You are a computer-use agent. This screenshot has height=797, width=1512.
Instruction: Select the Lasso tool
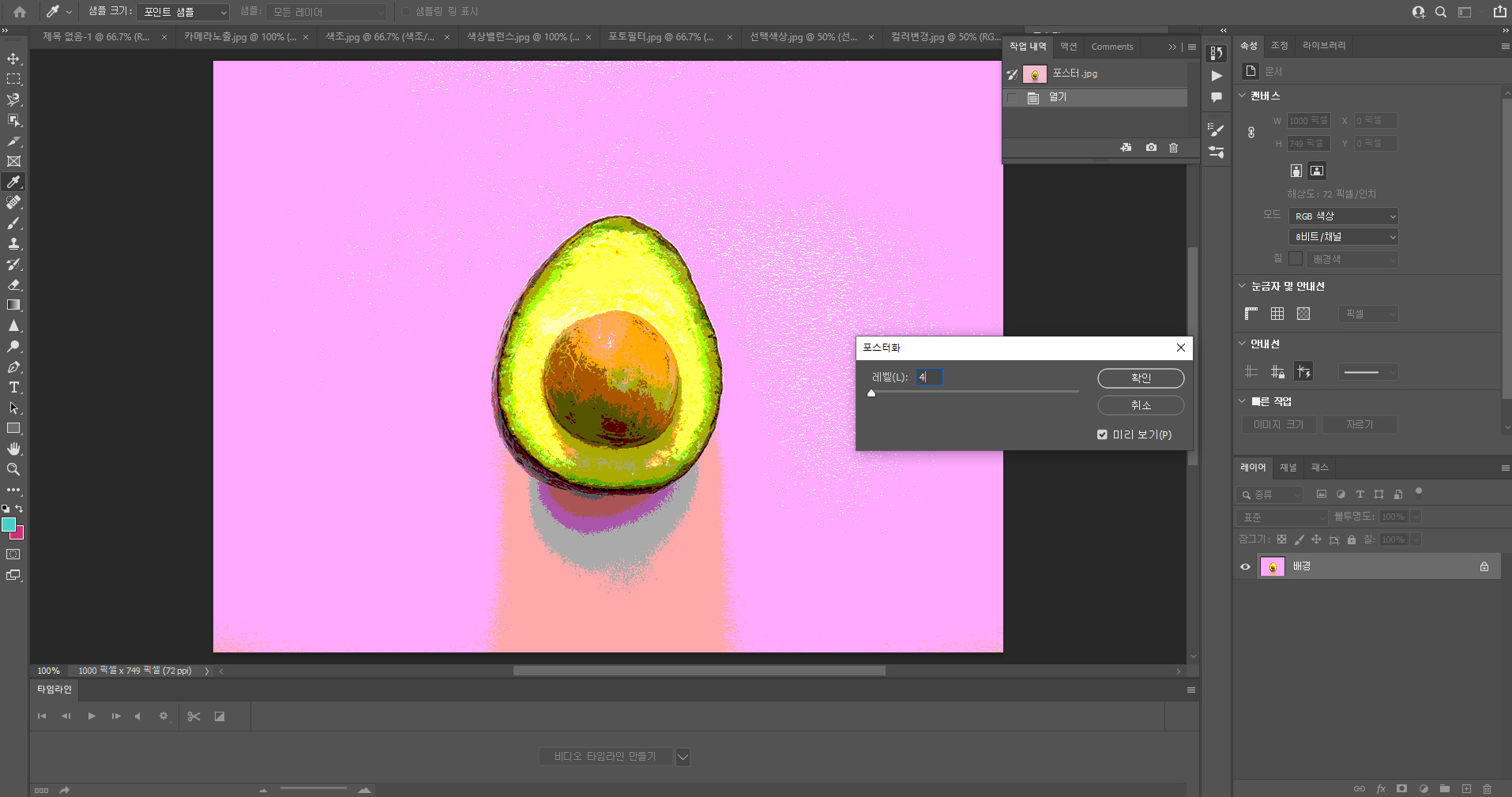(13, 100)
